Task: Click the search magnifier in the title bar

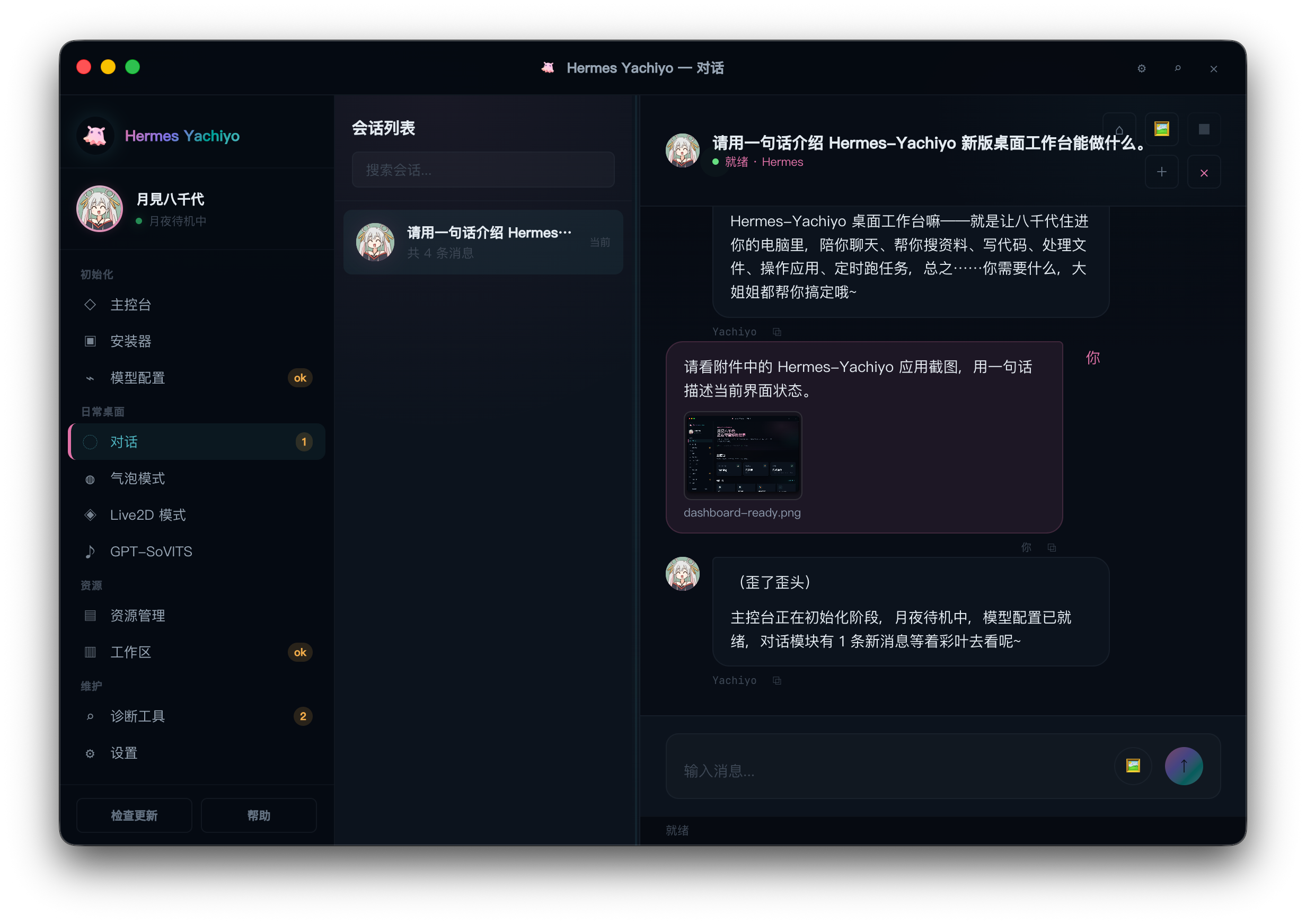Action: click(x=1177, y=68)
